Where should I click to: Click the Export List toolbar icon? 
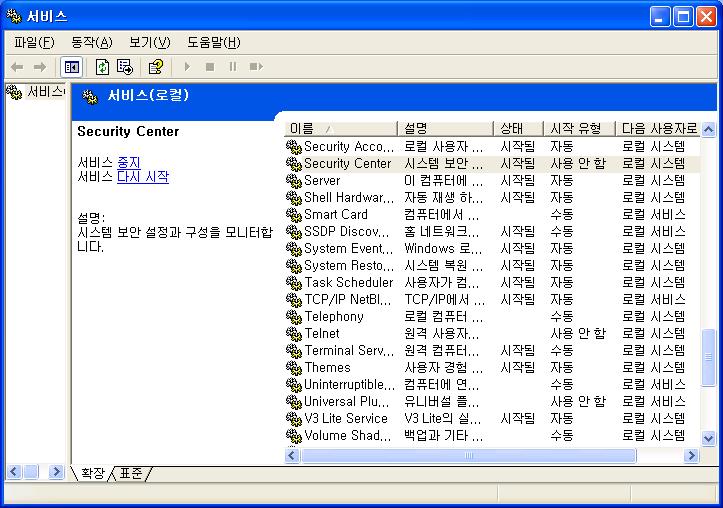tap(124, 67)
